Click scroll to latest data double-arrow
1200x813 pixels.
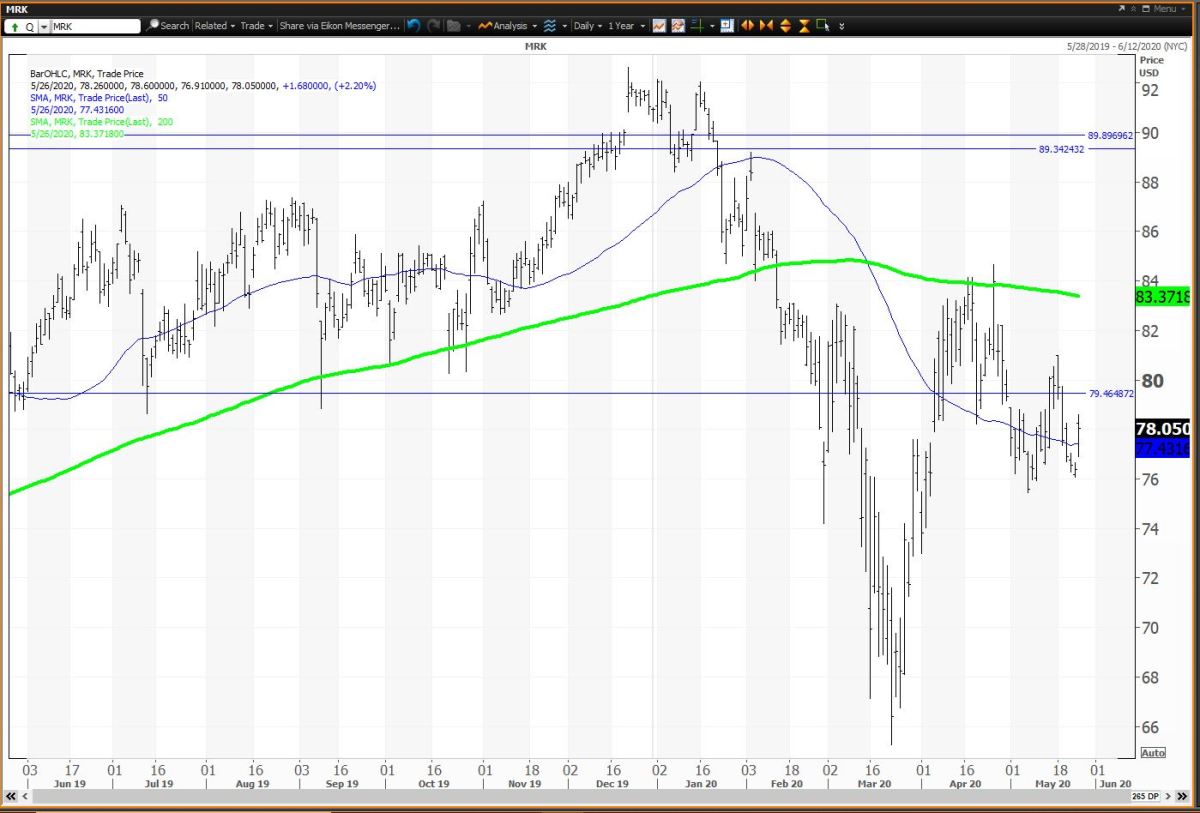1182,797
